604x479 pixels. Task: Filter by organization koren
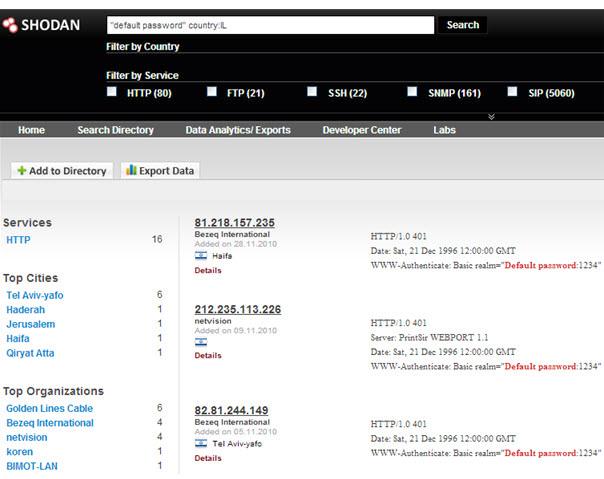click(x=19, y=452)
